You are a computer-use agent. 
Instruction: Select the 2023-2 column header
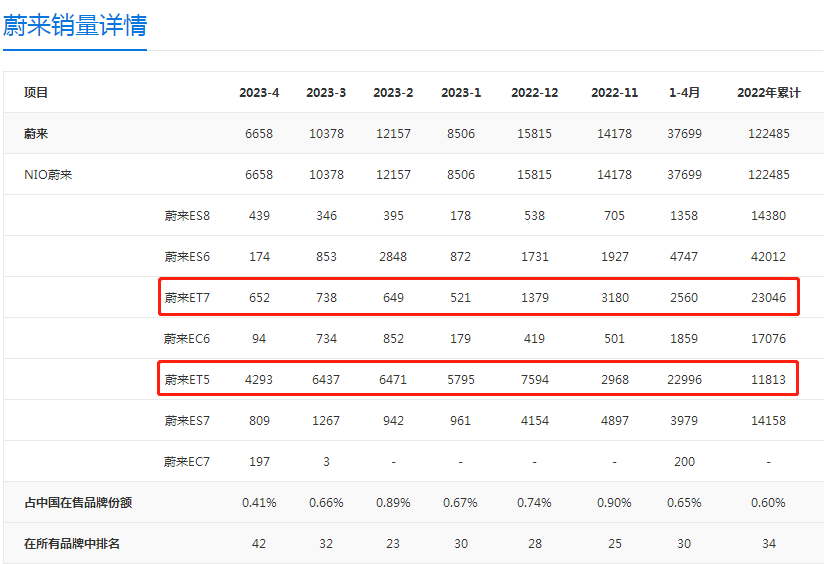393,93
